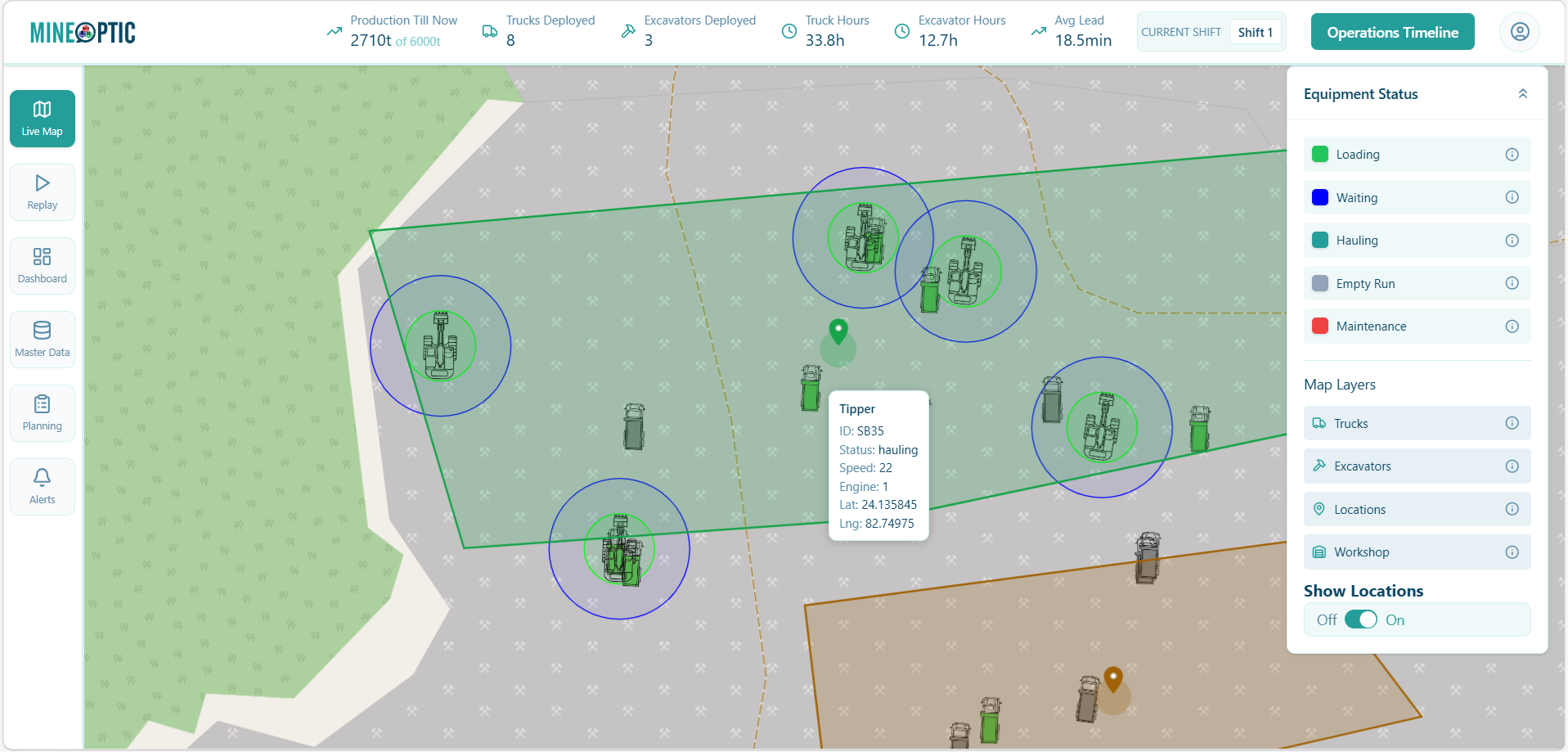Click the MINEOPTIC logo
The image size is (1568, 752).
pyautogui.click(x=82, y=31)
